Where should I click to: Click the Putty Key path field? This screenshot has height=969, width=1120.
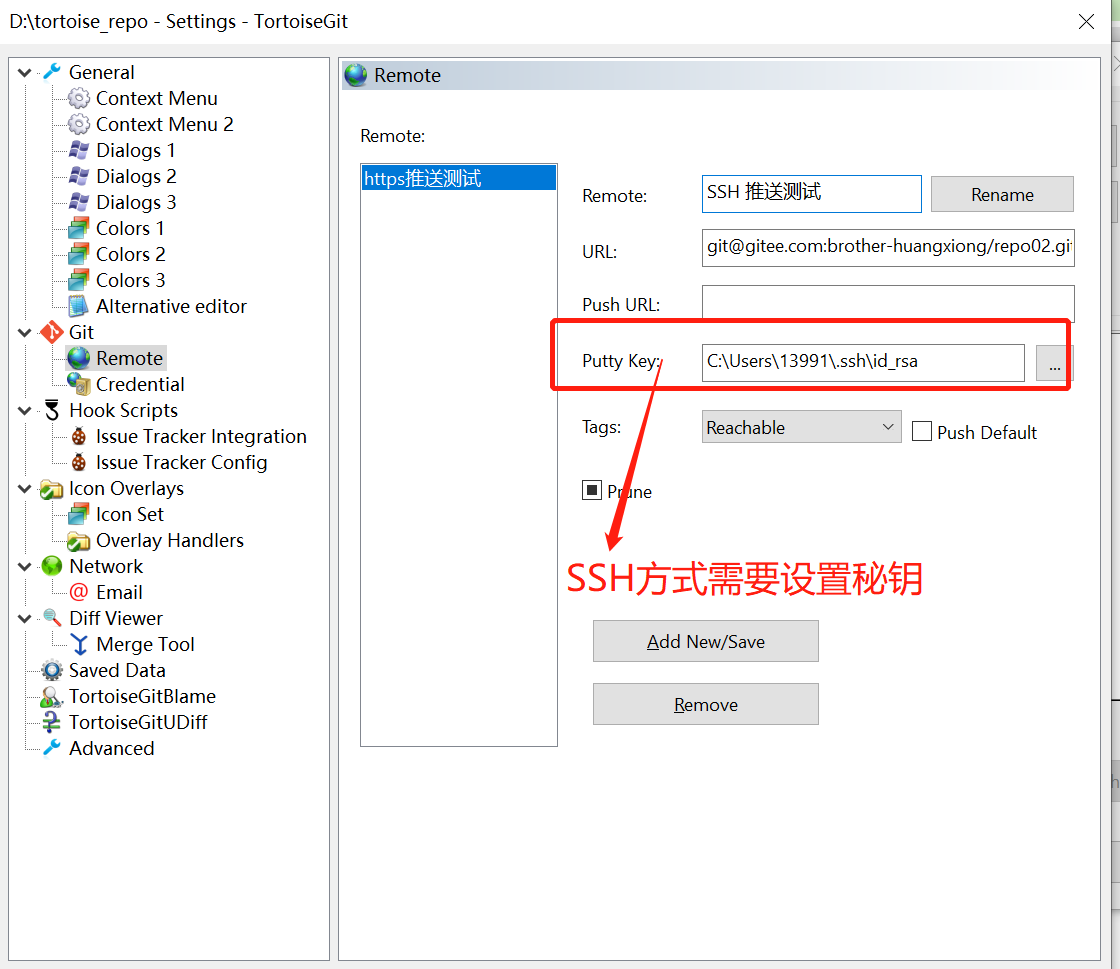863,363
